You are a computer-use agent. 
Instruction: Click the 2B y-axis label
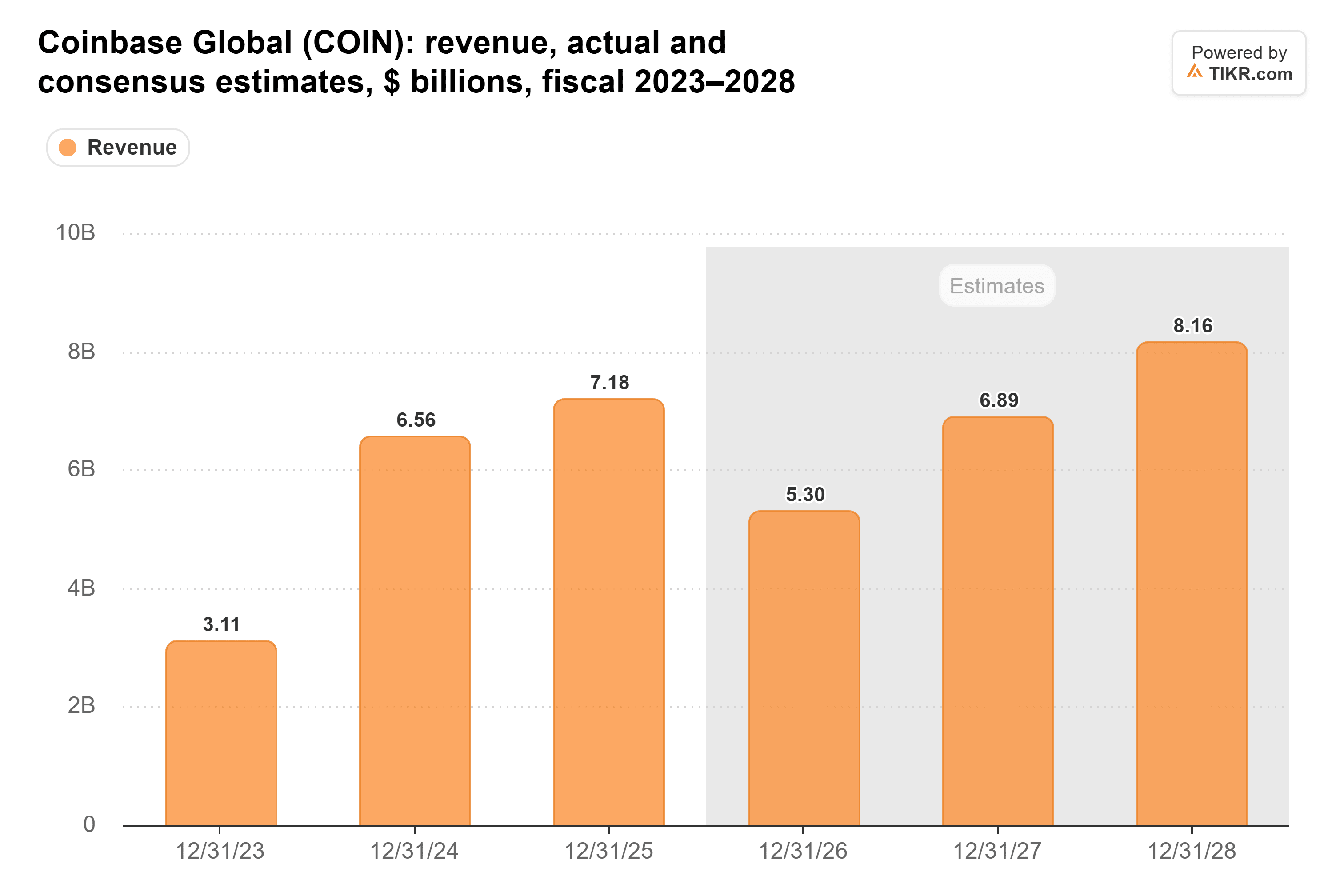(x=81, y=706)
